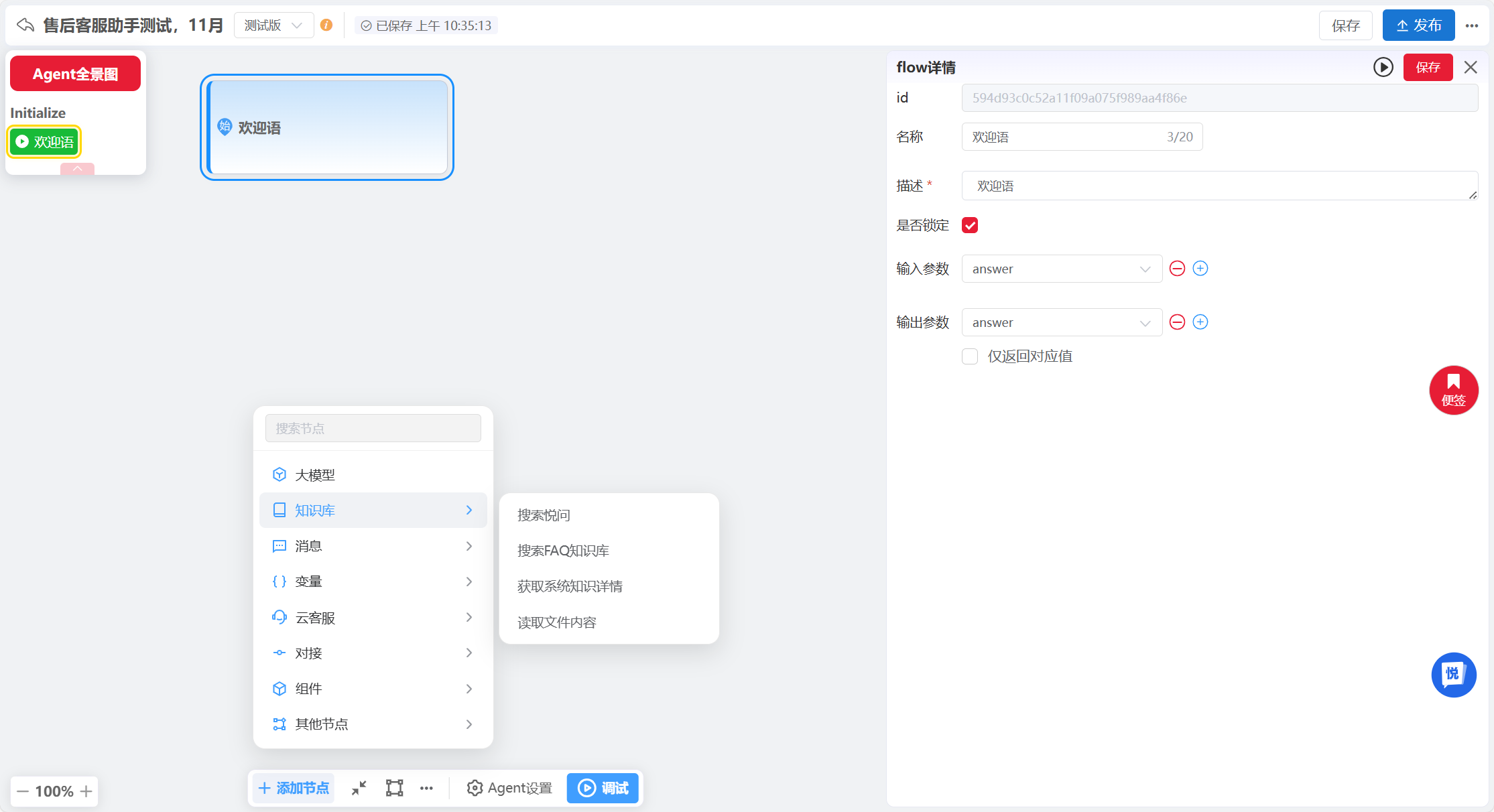Click the collapse arrows icon in bottom toolbar
The width and height of the screenshot is (1494, 812).
tap(359, 788)
